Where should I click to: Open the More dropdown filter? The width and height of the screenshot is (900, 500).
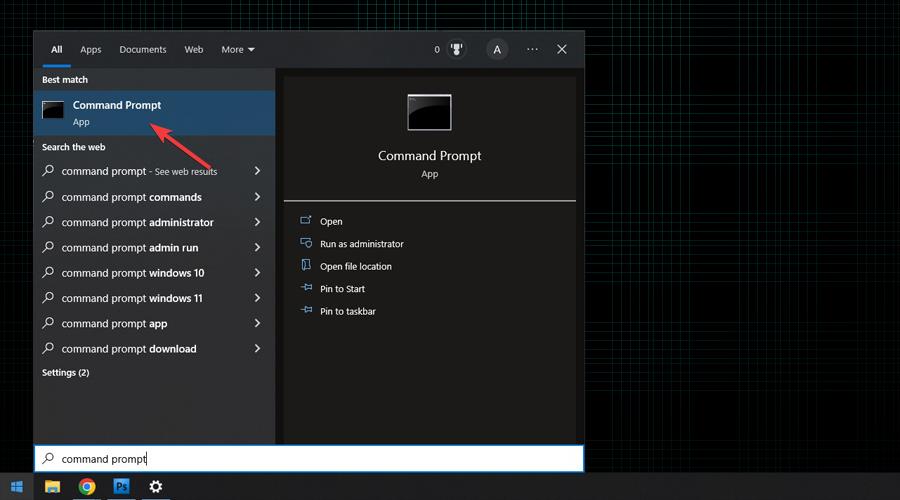point(238,49)
